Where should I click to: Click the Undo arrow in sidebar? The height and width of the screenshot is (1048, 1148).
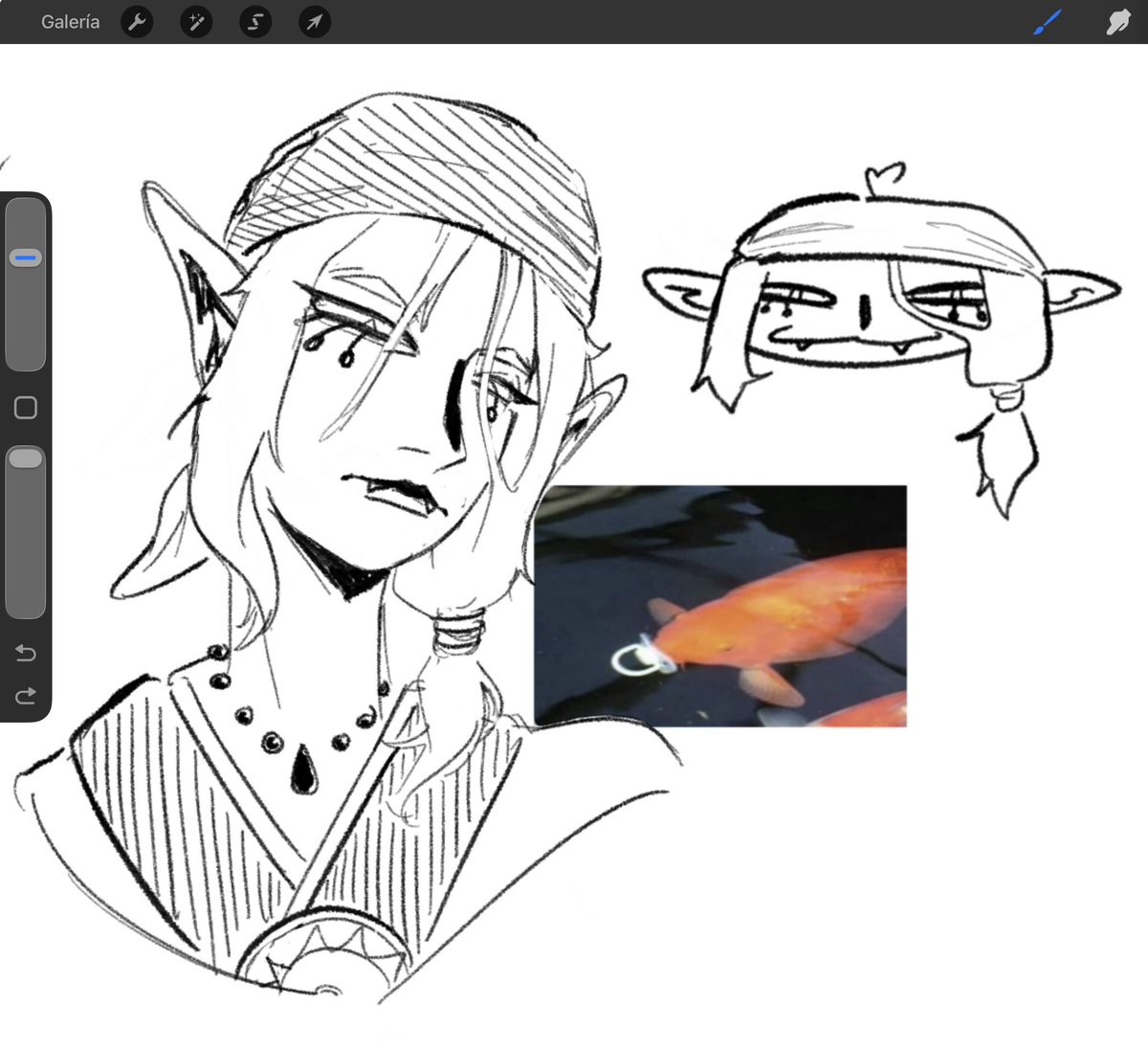(x=26, y=653)
